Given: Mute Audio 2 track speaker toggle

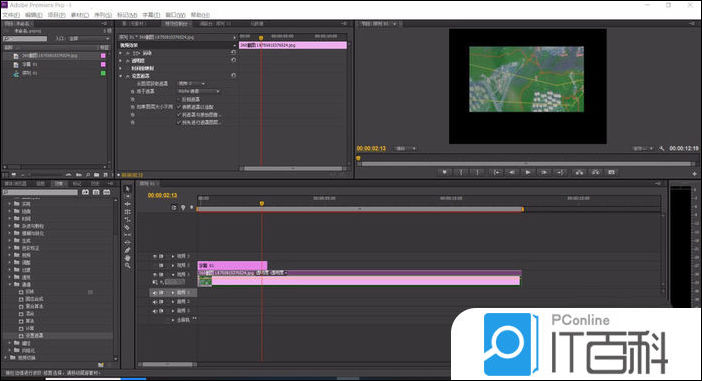Looking at the screenshot, I should tap(155, 301).
